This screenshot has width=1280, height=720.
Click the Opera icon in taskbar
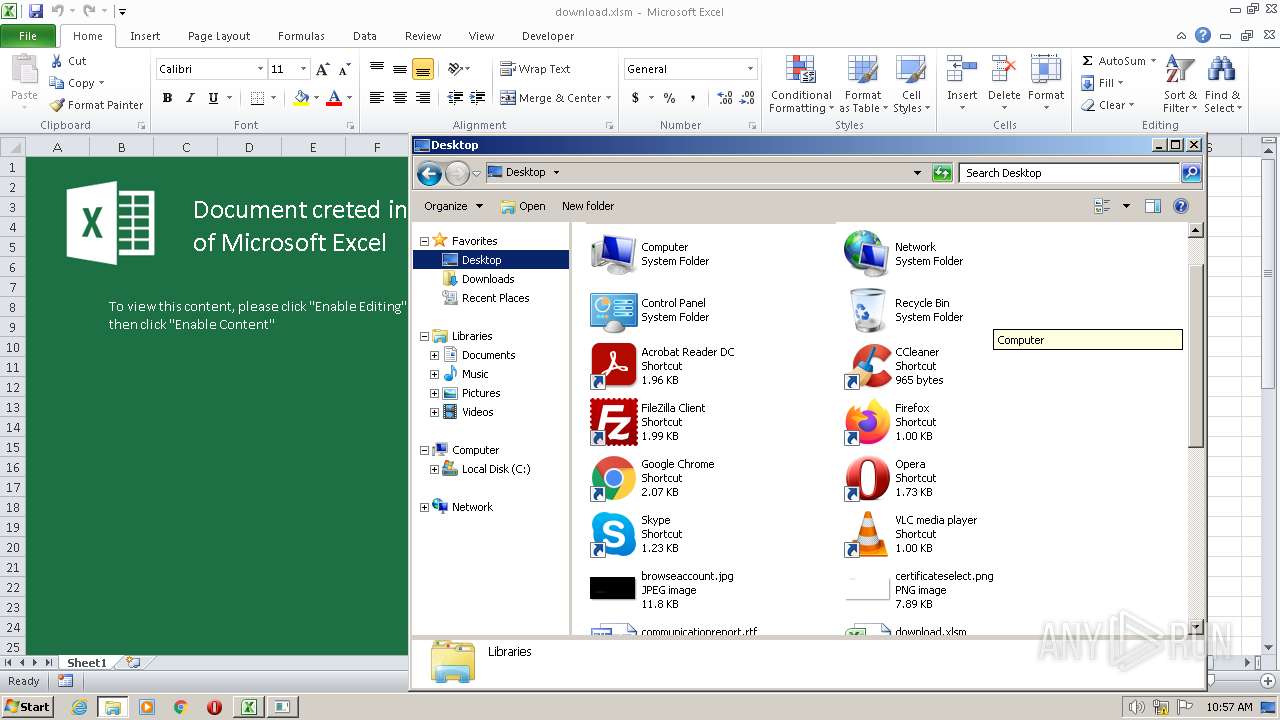(214, 707)
